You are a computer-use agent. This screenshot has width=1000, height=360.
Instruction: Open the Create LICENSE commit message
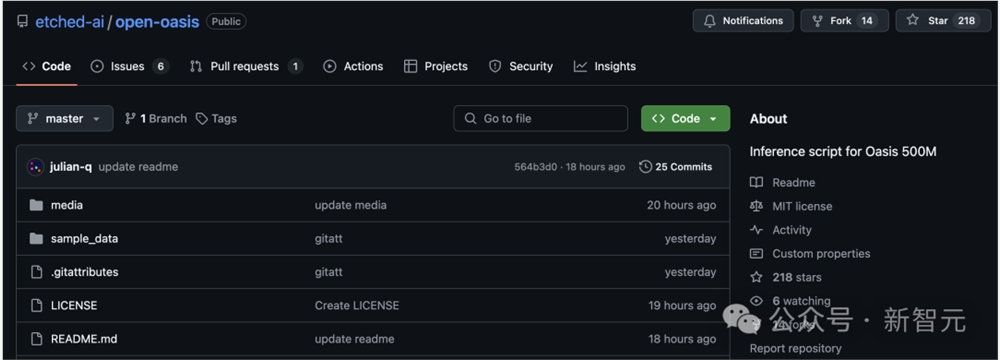(357, 305)
